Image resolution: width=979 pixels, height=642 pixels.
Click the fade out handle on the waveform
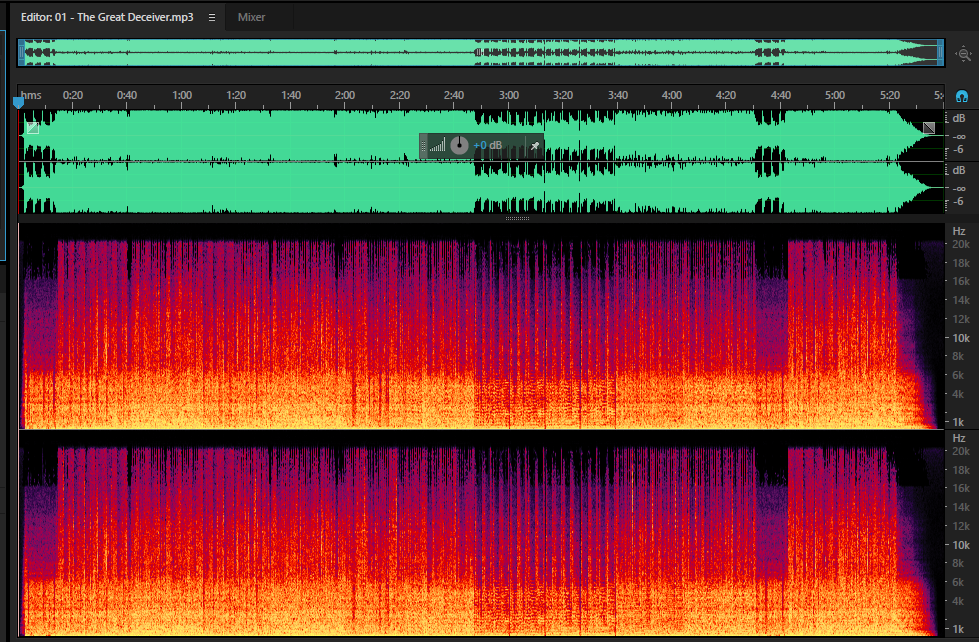pyautogui.click(x=929, y=128)
